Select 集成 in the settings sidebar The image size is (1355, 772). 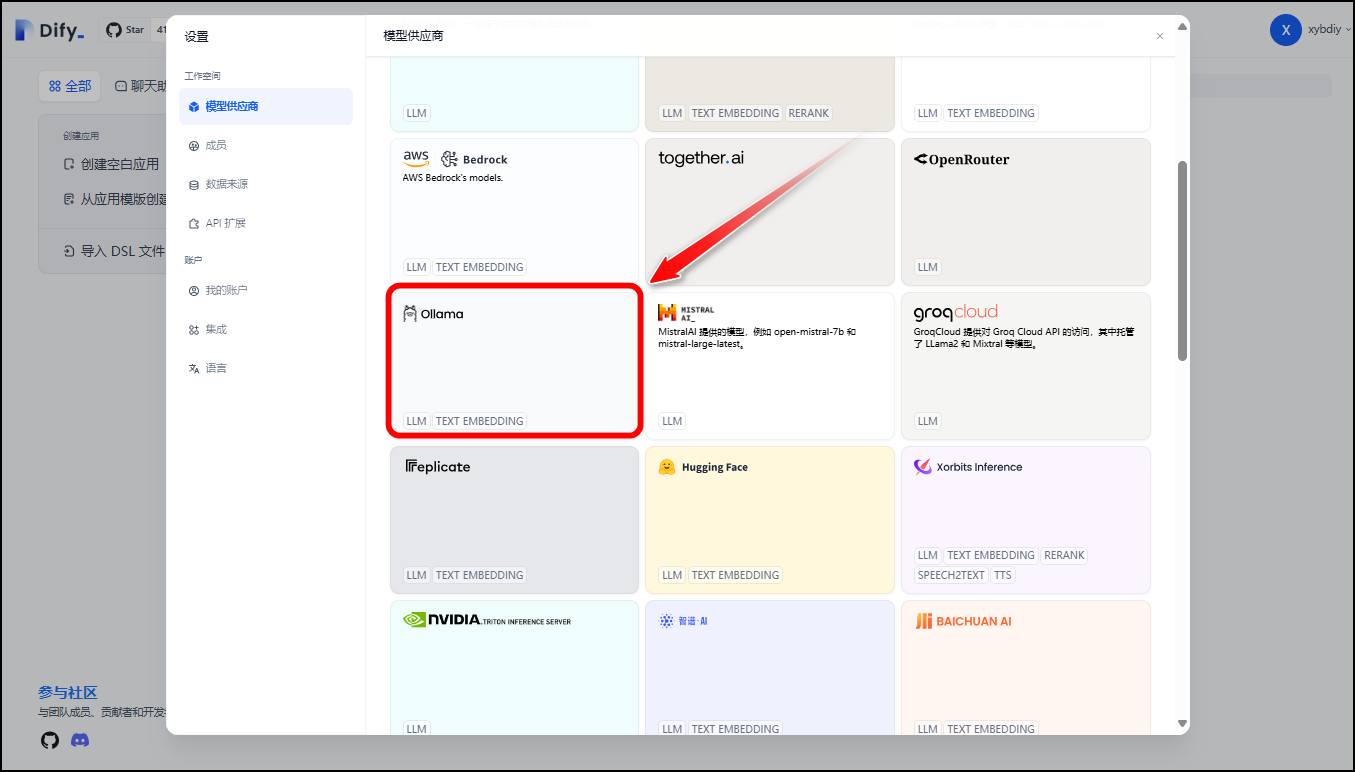point(266,329)
